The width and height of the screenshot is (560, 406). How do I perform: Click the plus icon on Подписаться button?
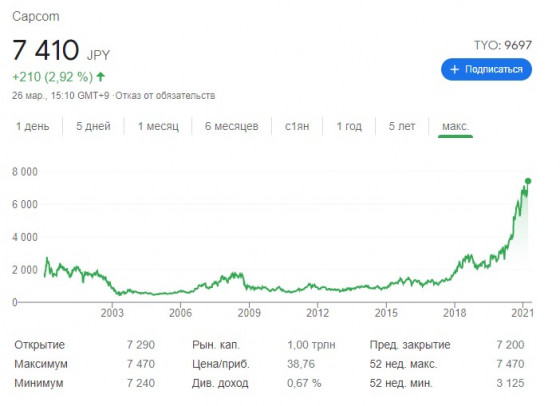(454, 69)
